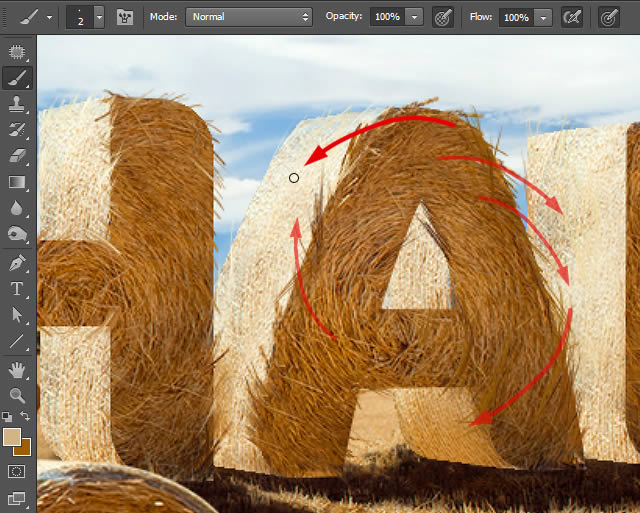Toggle pressure for size
This screenshot has height=513, width=640.
[609, 18]
